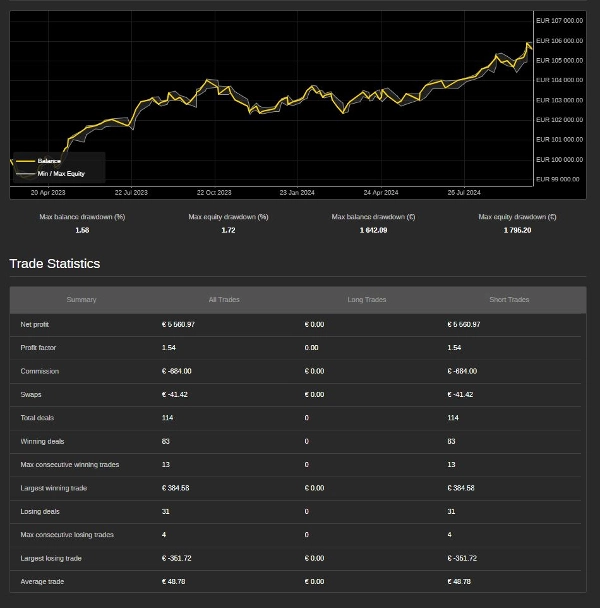Select the Largest winning trade row label
Image resolution: width=600 pixels, height=608 pixels.
(x=54, y=488)
